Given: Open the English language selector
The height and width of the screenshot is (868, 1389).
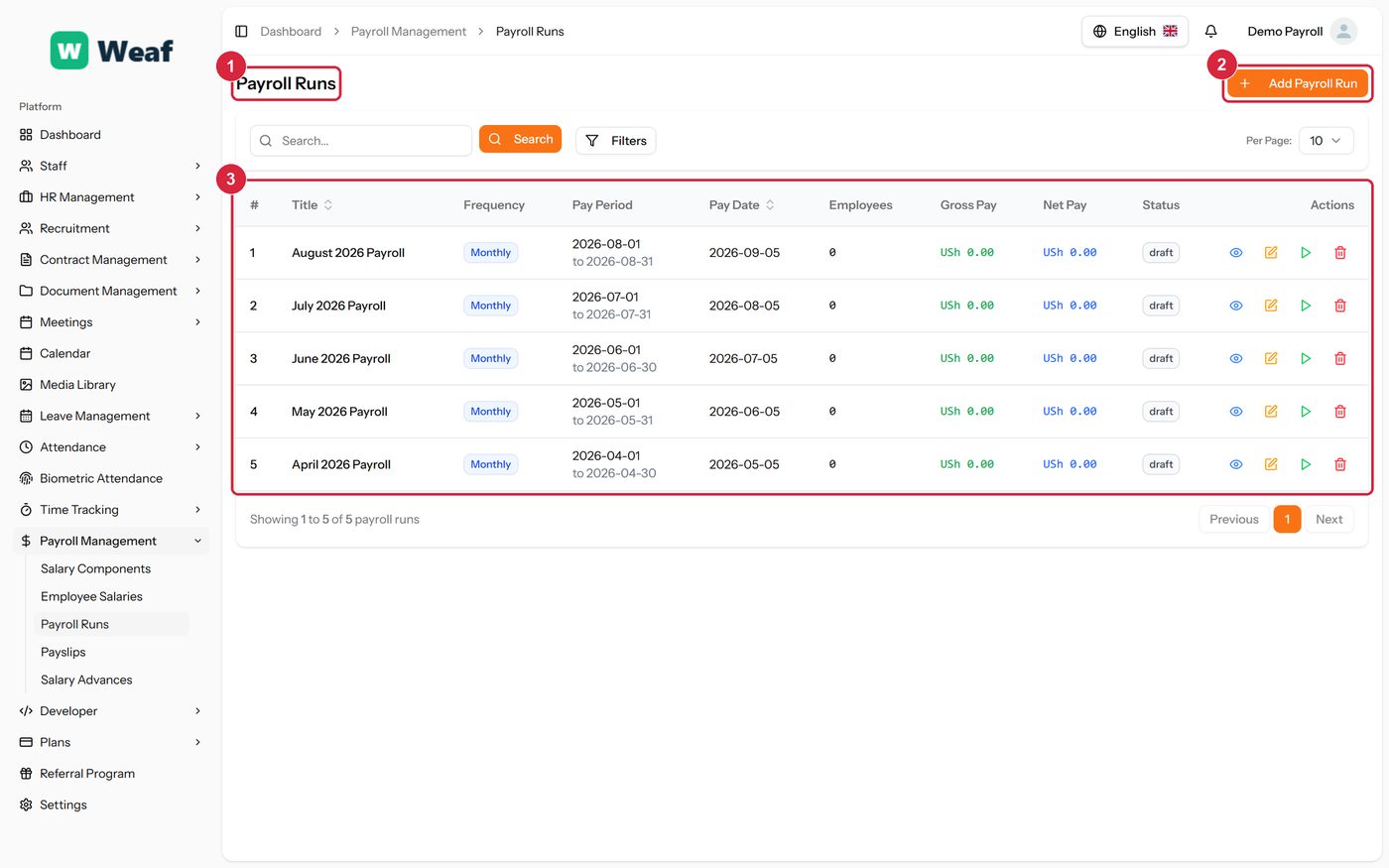Looking at the screenshot, I should click(1135, 32).
